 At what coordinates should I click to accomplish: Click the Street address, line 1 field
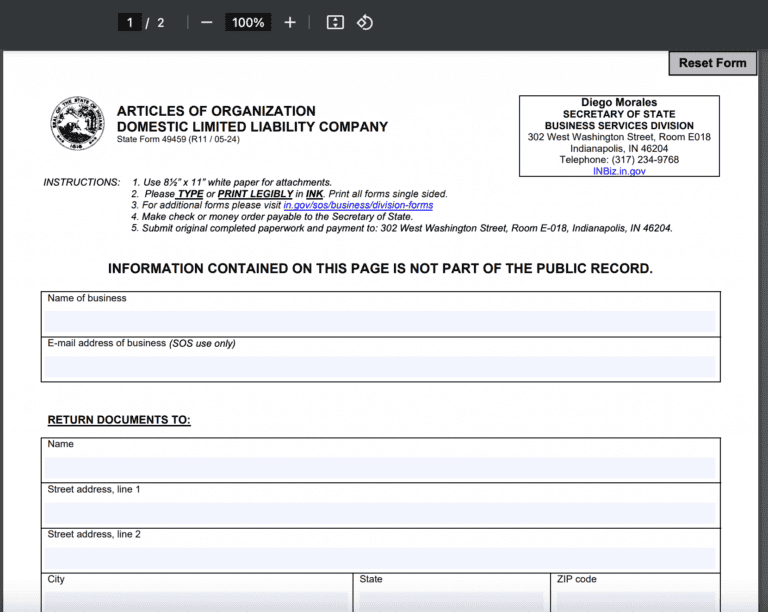(x=380, y=513)
